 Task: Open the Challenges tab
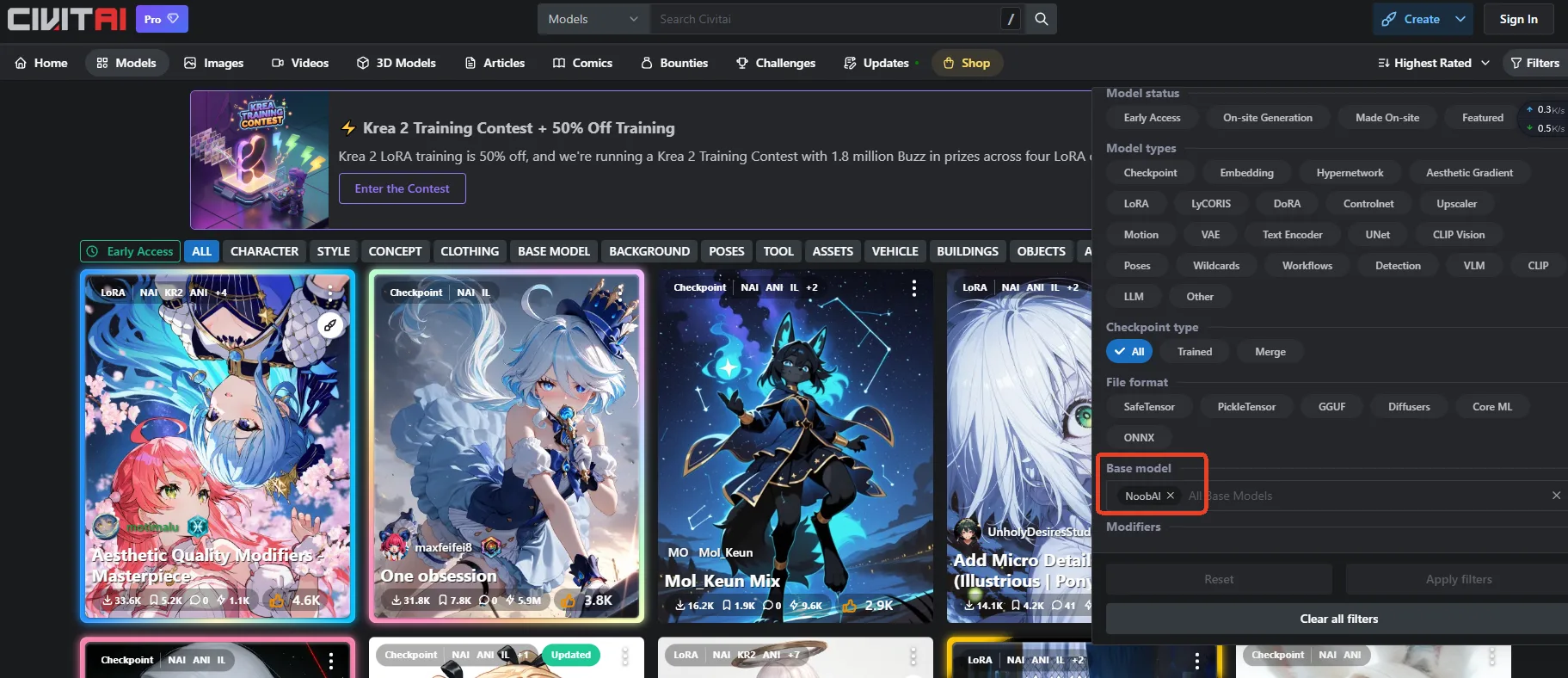click(x=776, y=63)
